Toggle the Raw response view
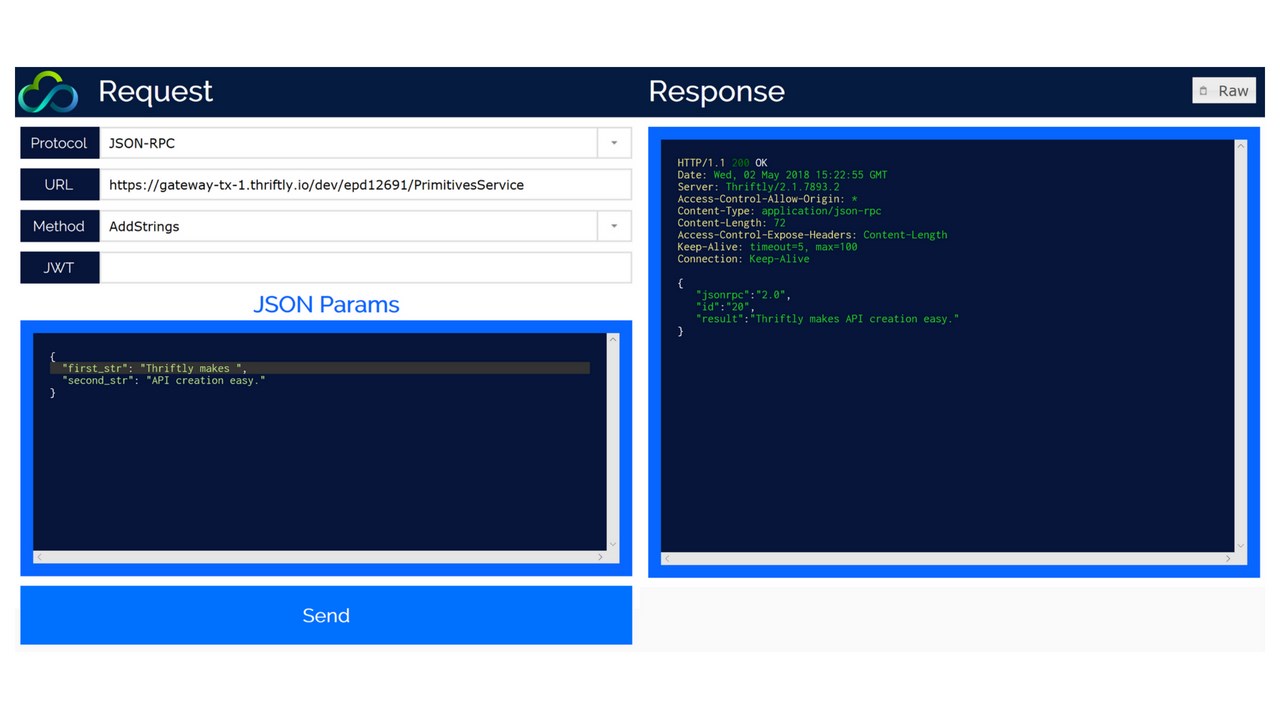 coord(1224,91)
